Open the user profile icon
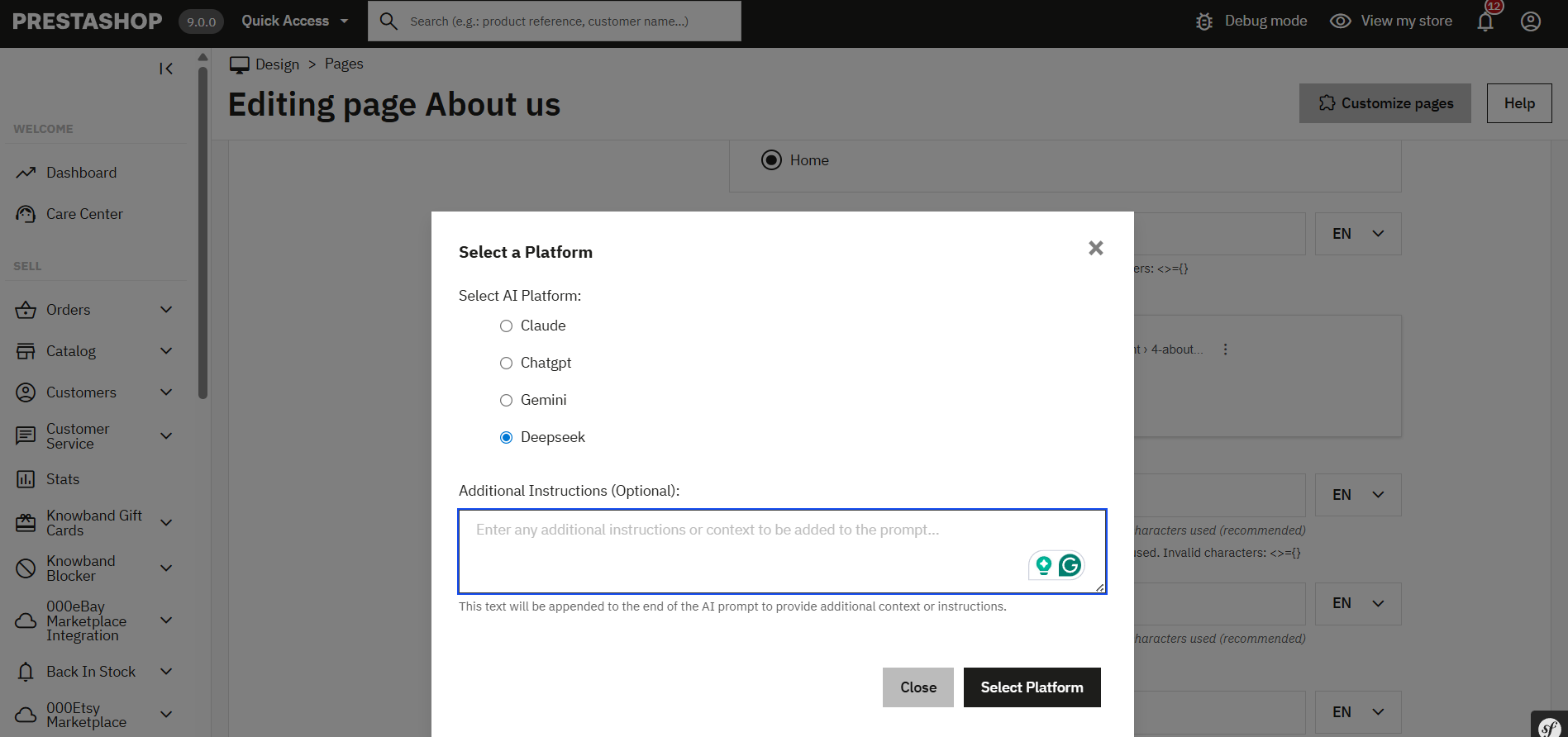This screenshot has width=1568, height=737. (x=1531, y=21)
